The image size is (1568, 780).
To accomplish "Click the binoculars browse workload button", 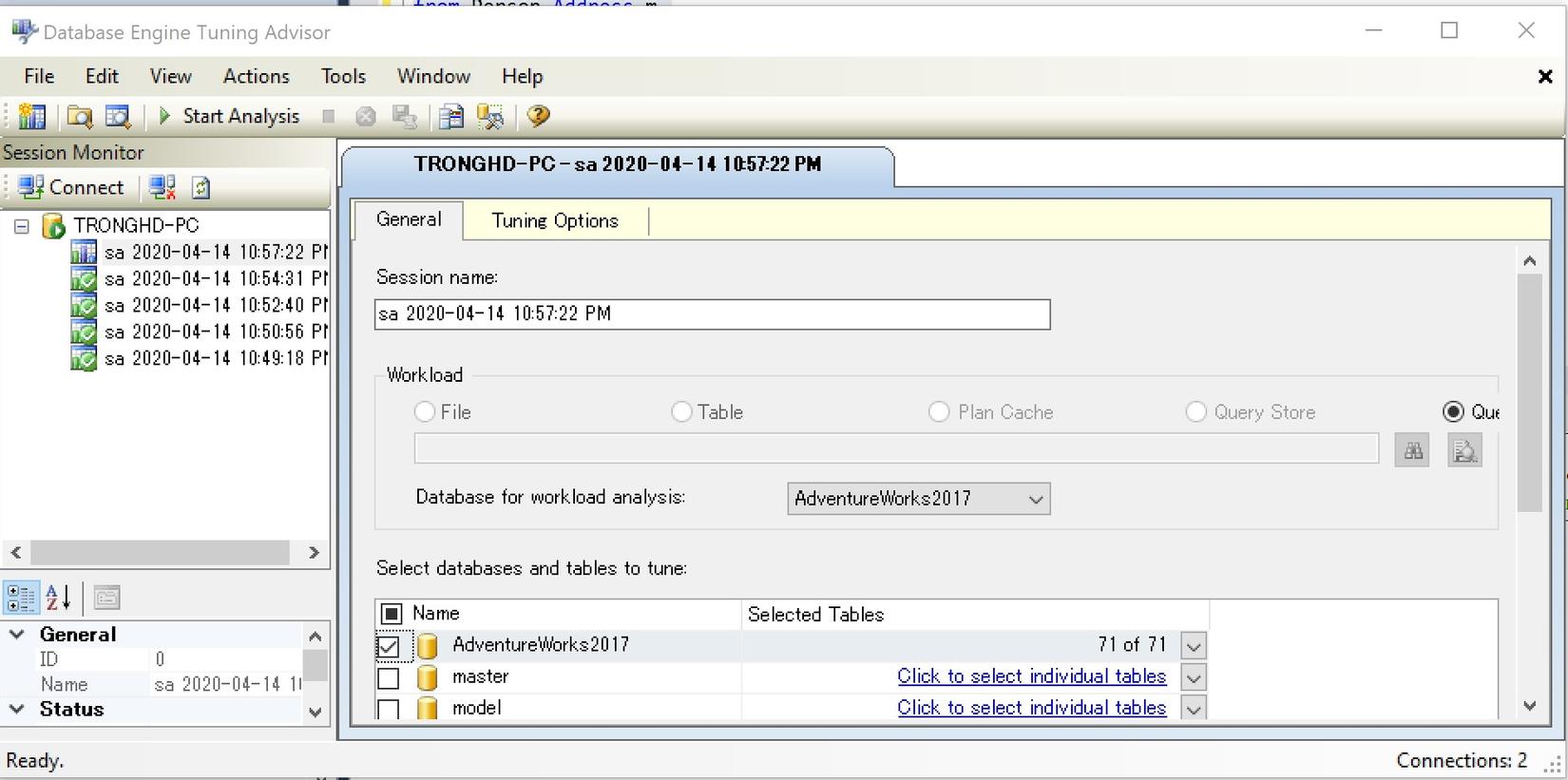I will [x=1412, y=450].
